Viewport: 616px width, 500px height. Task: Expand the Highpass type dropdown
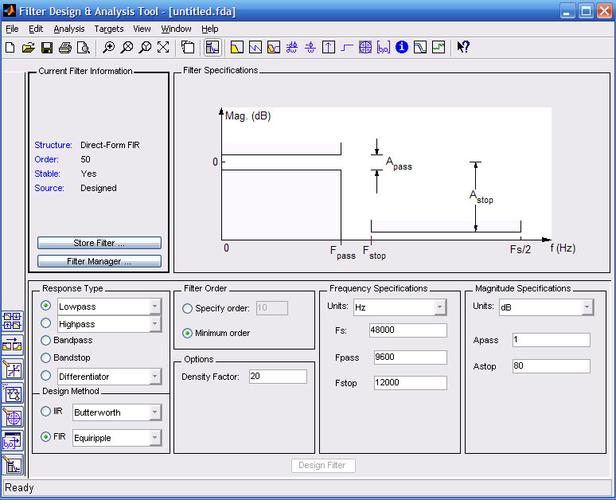[x=155, y=323]
